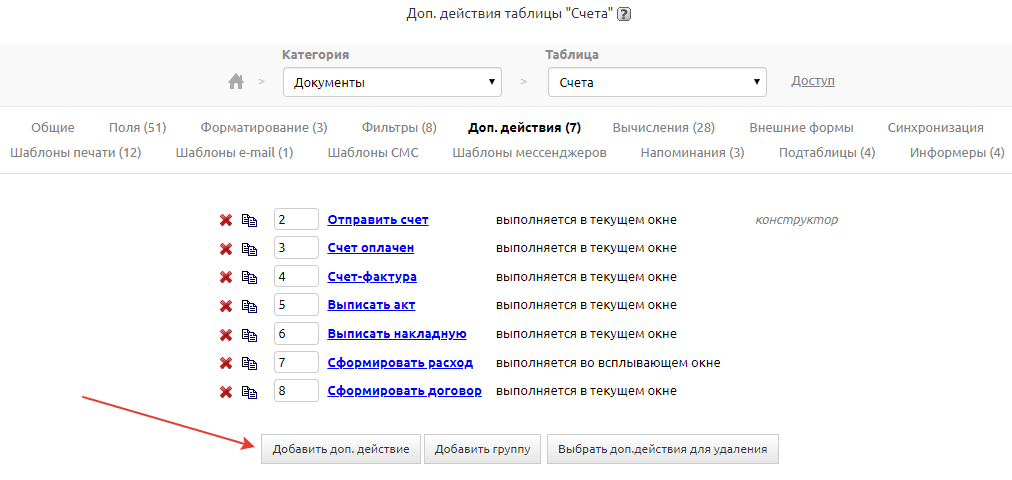Image resolution: width=1012 pixels, height=480 pixels.
Task: Open the Категория dropdown showing Документы
Action: click(392, 82)
